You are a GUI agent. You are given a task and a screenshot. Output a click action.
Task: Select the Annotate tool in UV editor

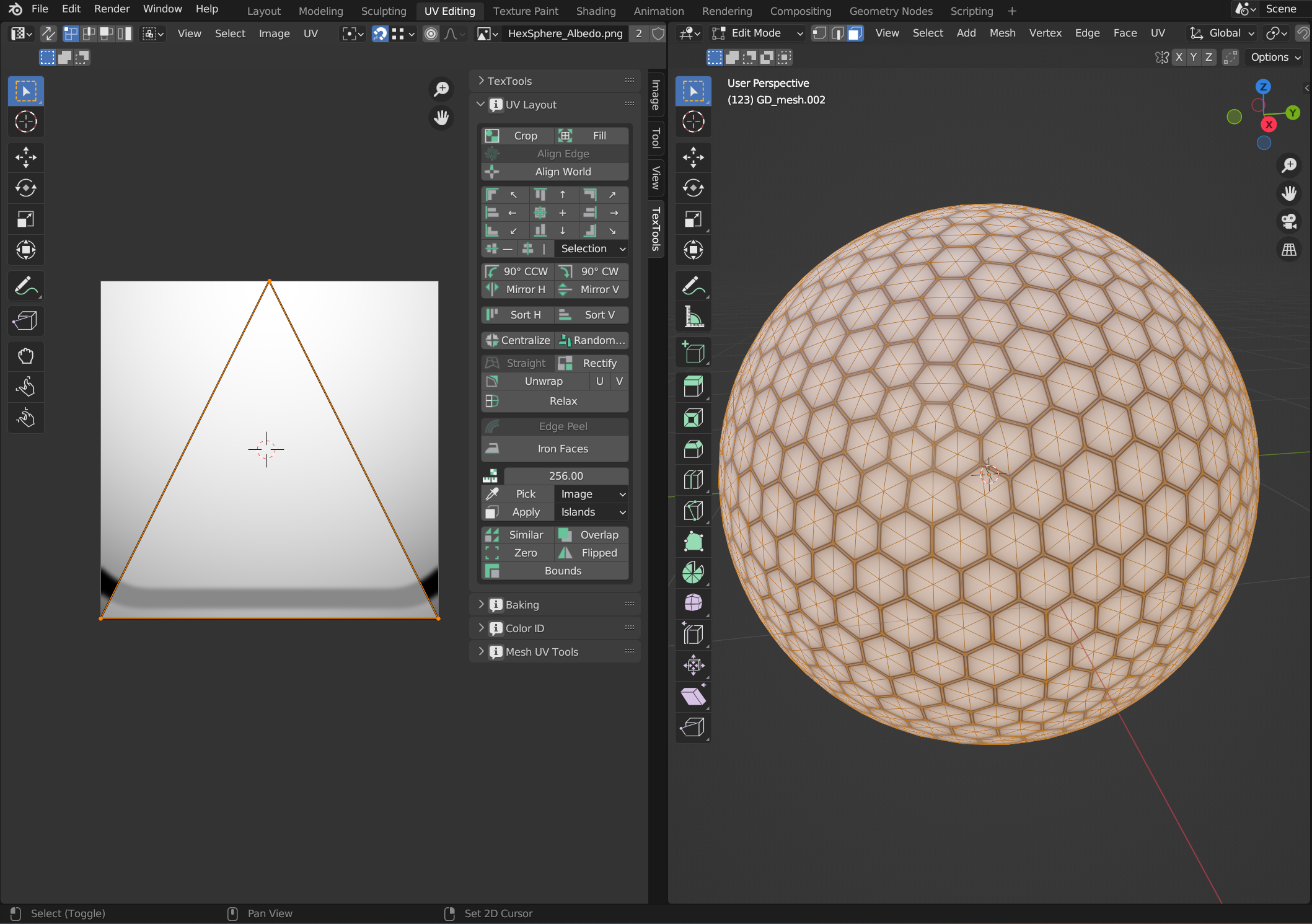(x=25, y=286)
